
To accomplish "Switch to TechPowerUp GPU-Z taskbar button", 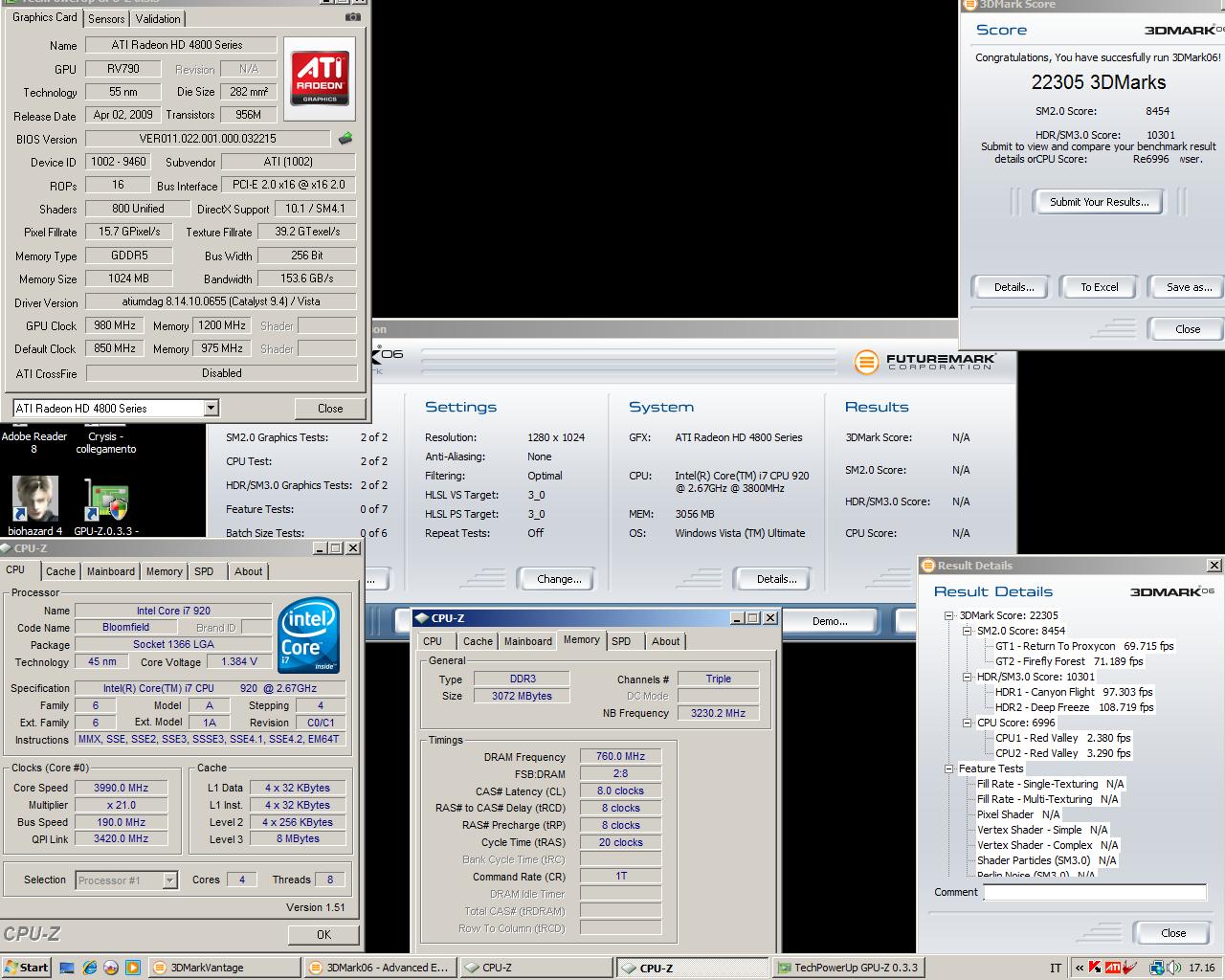I will (848, 968).
